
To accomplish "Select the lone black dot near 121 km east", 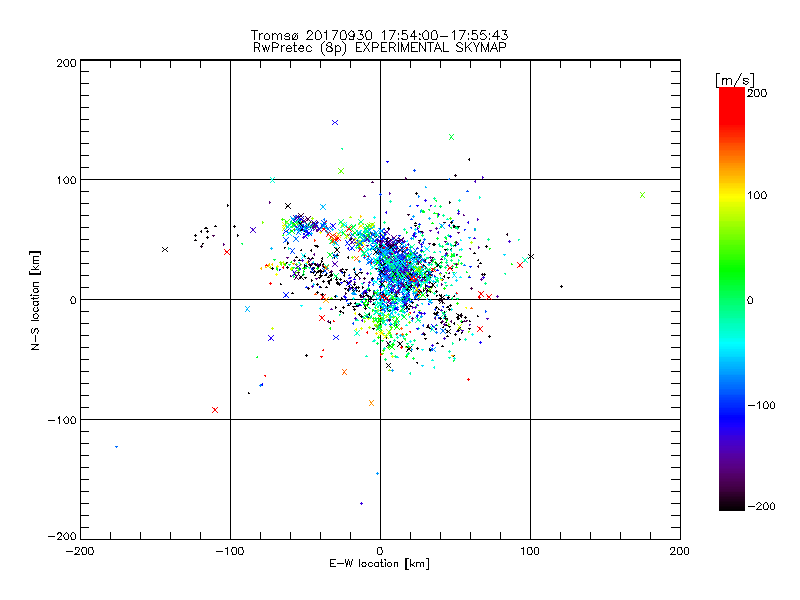I will (561, 287).
